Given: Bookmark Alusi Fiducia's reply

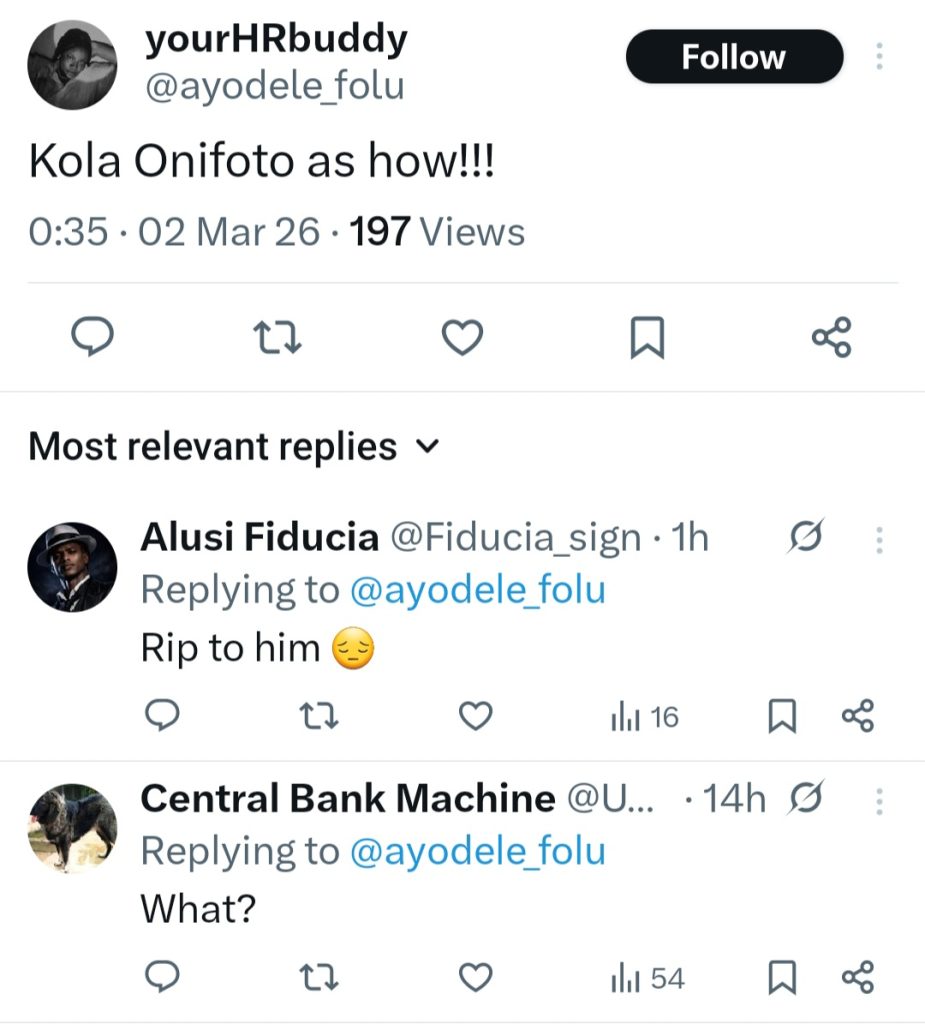Looking at the screenshot, I should click(x=781, y=716).
